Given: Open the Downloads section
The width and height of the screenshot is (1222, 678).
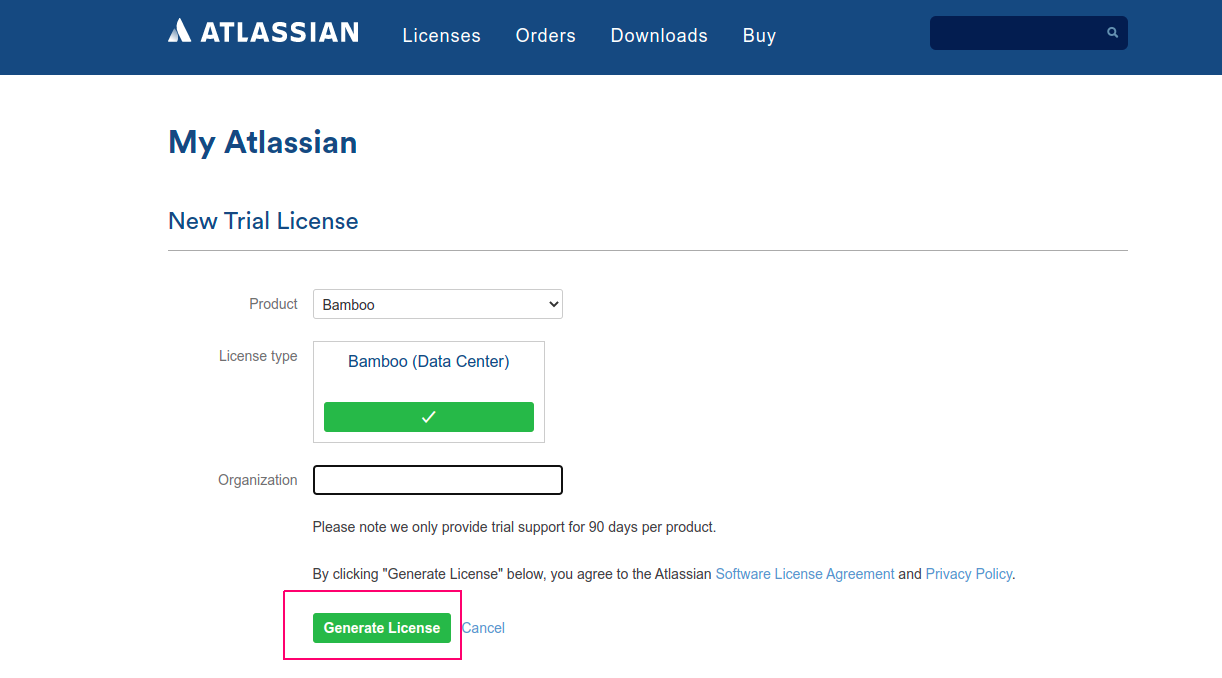Looking at the screenshot, I should [659, 36].
